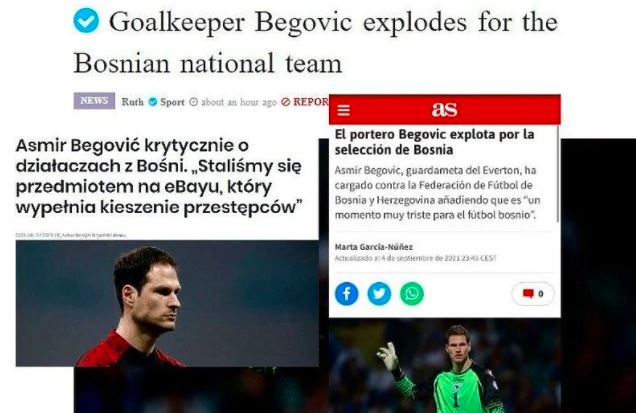Click the small verified badge next to Ruth
Image resolution: width=636 pixels, height=413 pixels.
153,102
